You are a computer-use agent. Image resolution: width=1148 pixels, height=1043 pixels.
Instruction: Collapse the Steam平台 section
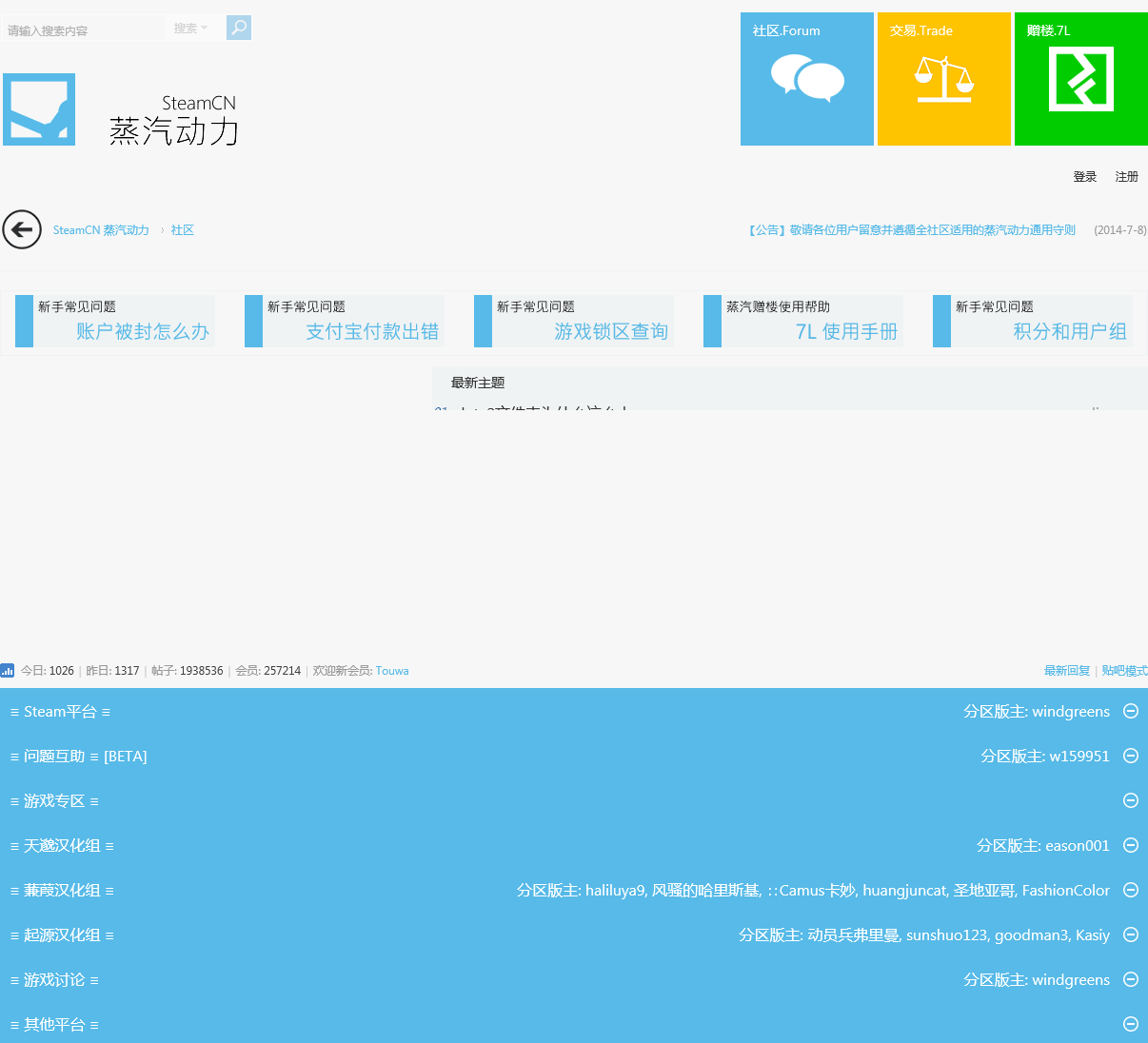pos(1131,711)
